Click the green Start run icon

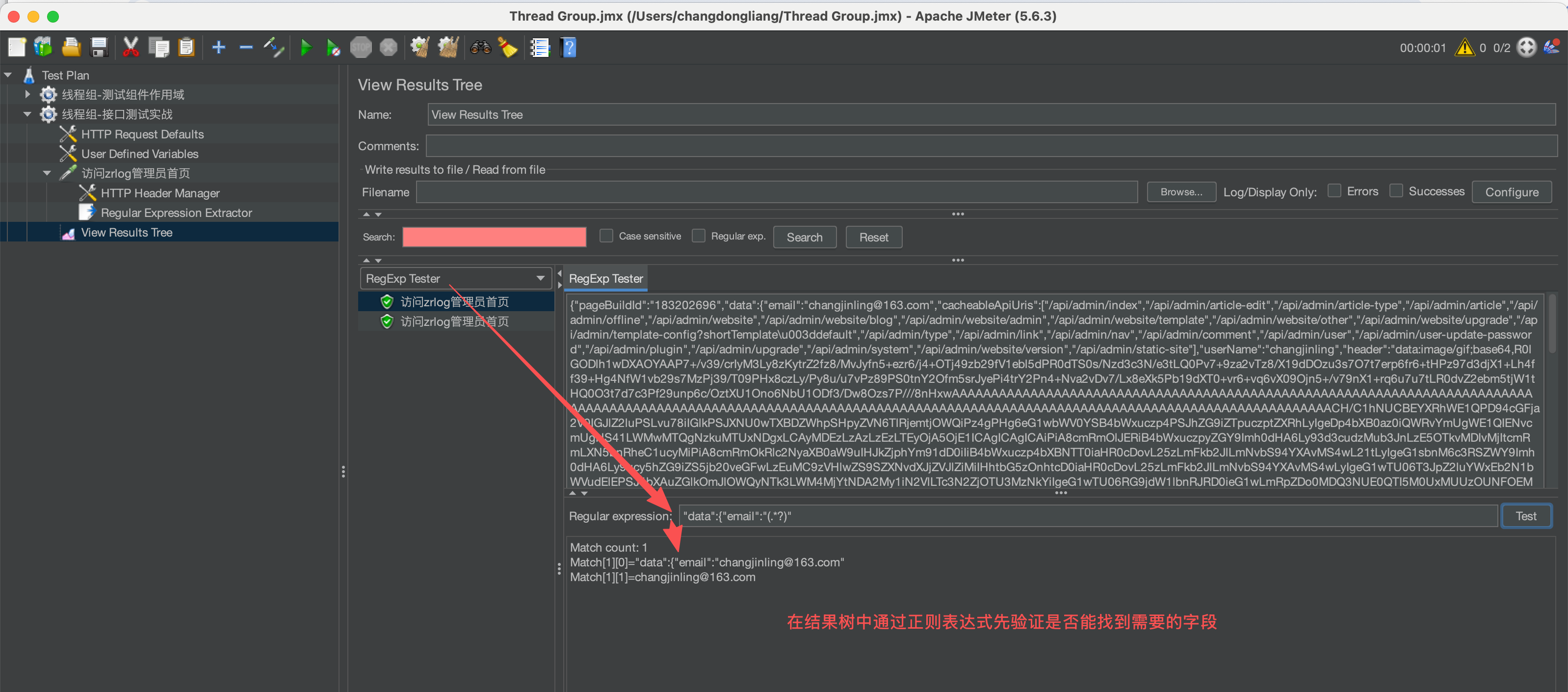tap(306, 47)
